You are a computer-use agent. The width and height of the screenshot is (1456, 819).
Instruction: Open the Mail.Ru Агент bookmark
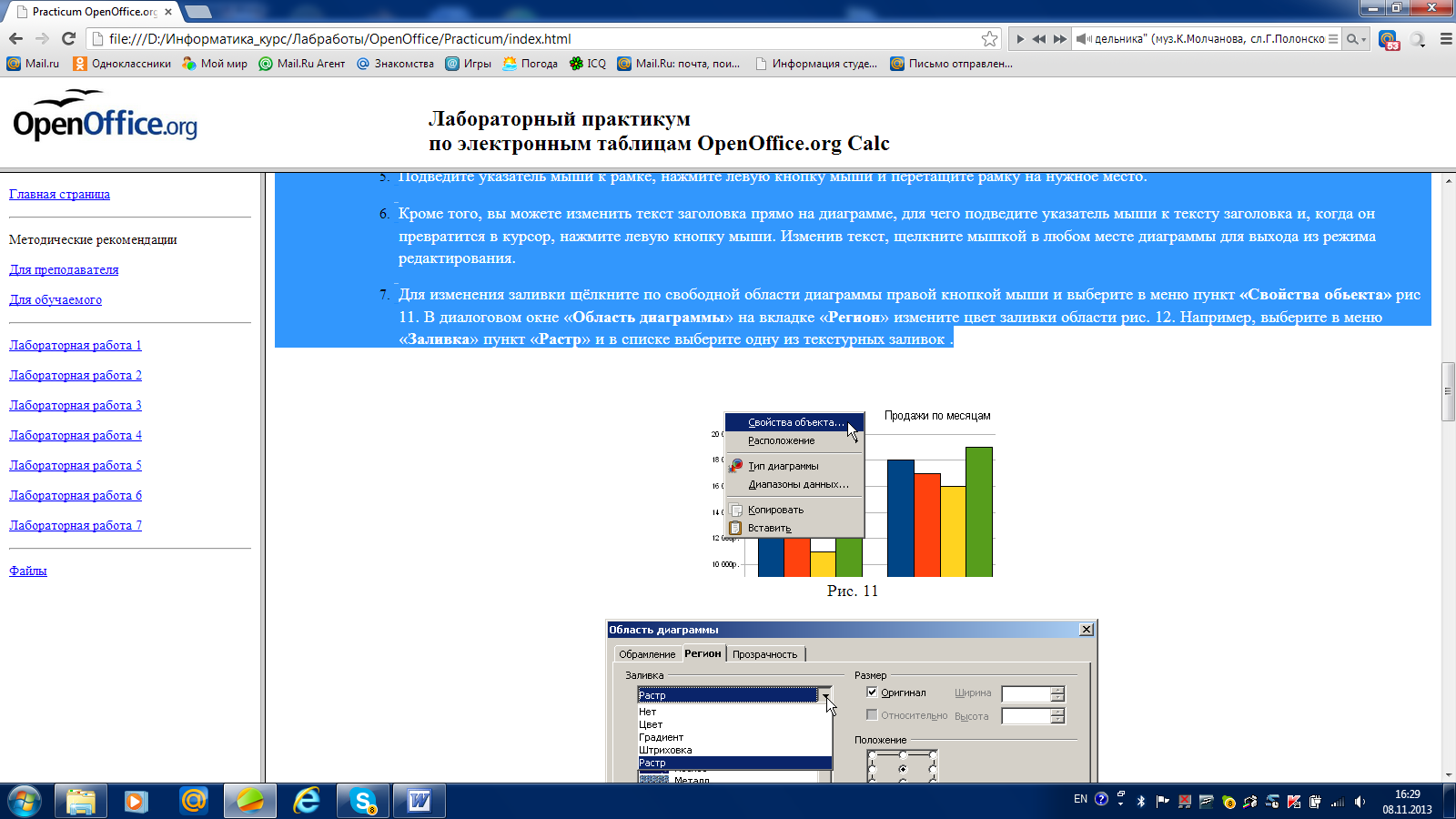[302, 64]
